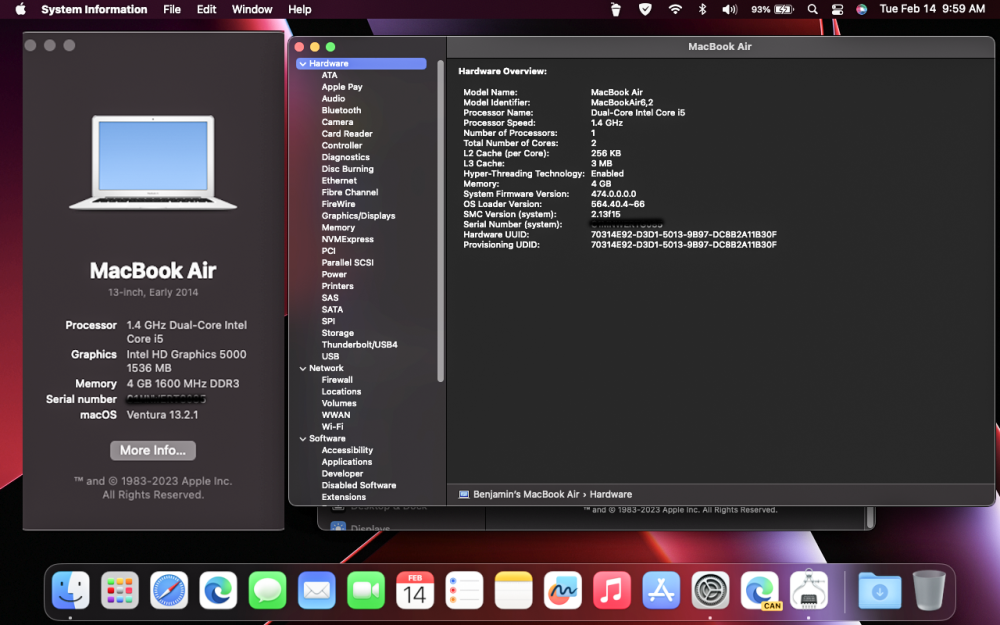Select USB in the sidebar
1000x625 pixels.
[x=330, y=357]
